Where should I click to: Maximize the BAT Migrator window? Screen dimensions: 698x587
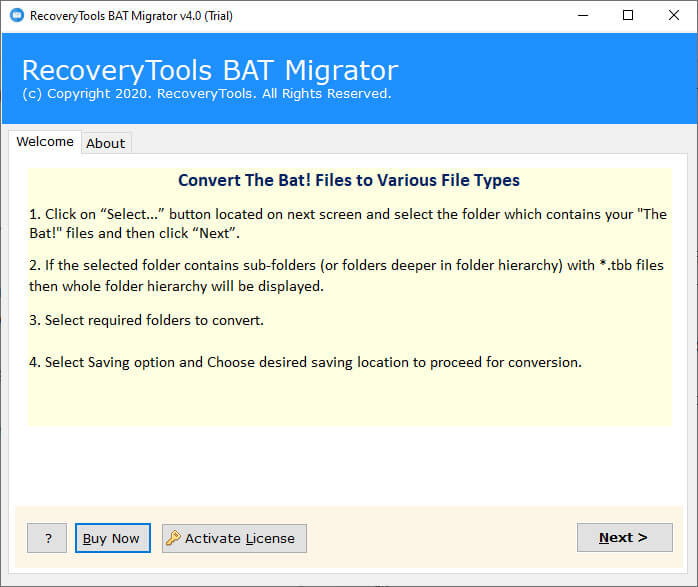[628, 16]
